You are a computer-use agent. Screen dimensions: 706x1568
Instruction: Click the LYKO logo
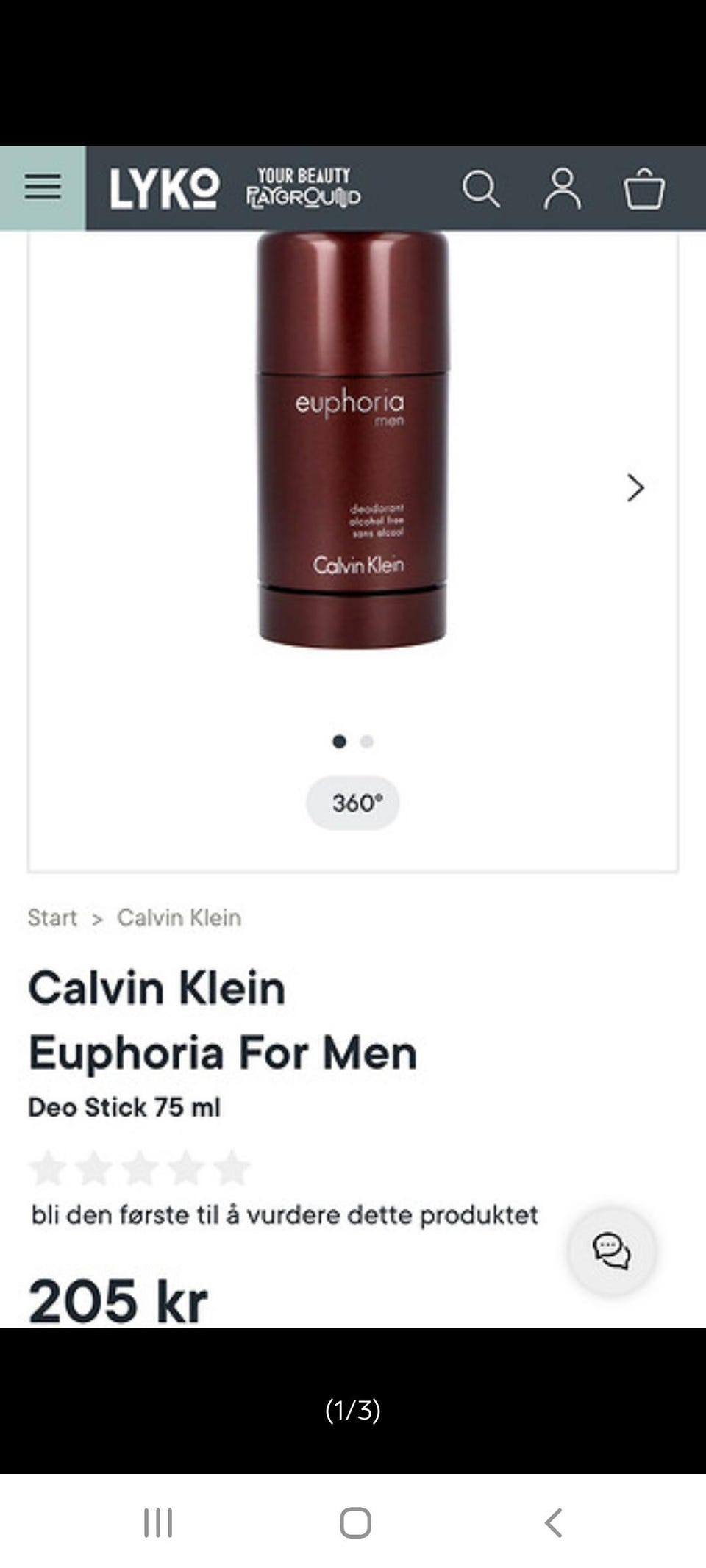tap(165, 189)
